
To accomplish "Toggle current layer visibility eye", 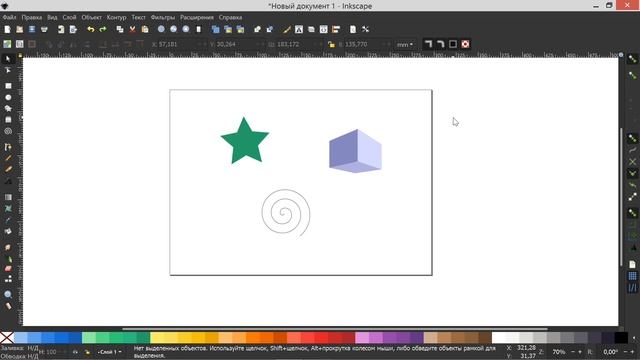I will pos(76,351).
